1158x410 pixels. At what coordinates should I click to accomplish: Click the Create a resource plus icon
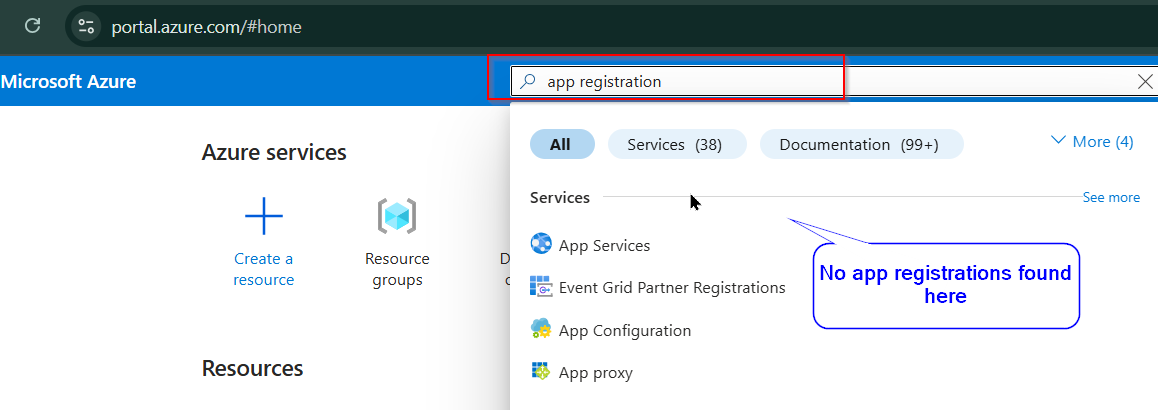(x=264, y=216)
